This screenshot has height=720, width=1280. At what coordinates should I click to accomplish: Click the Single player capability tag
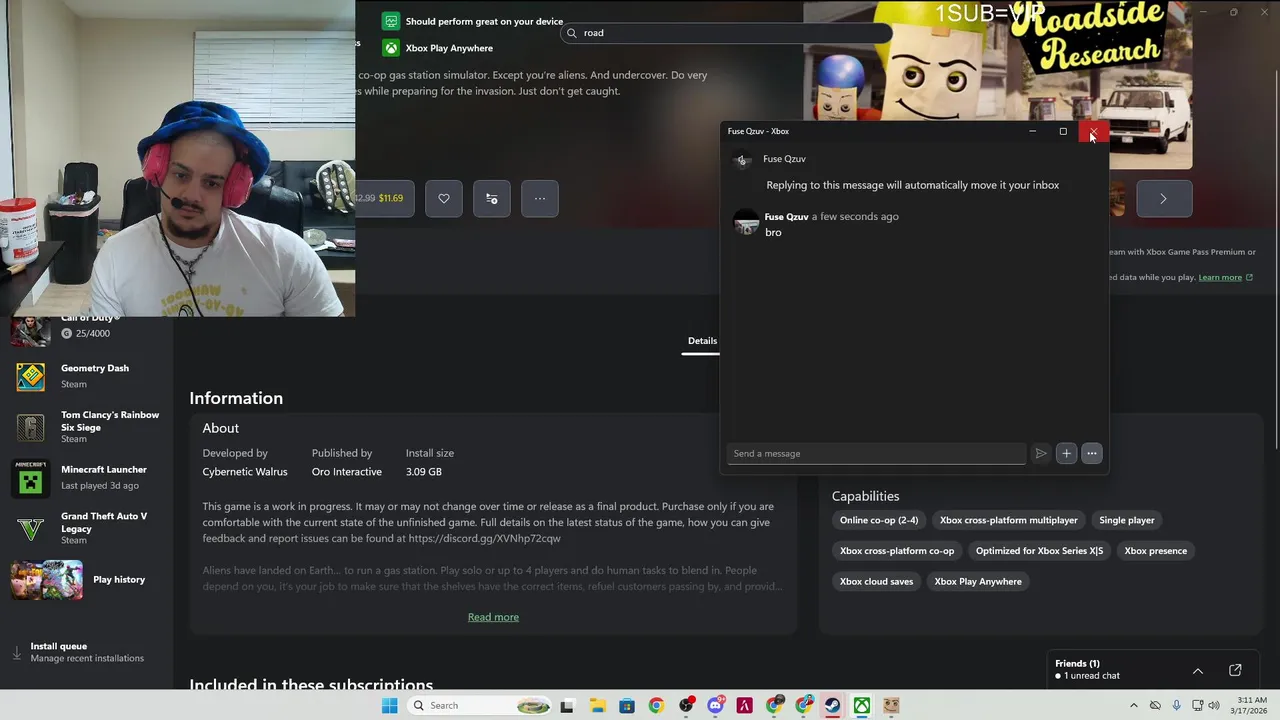[1127, 520]
